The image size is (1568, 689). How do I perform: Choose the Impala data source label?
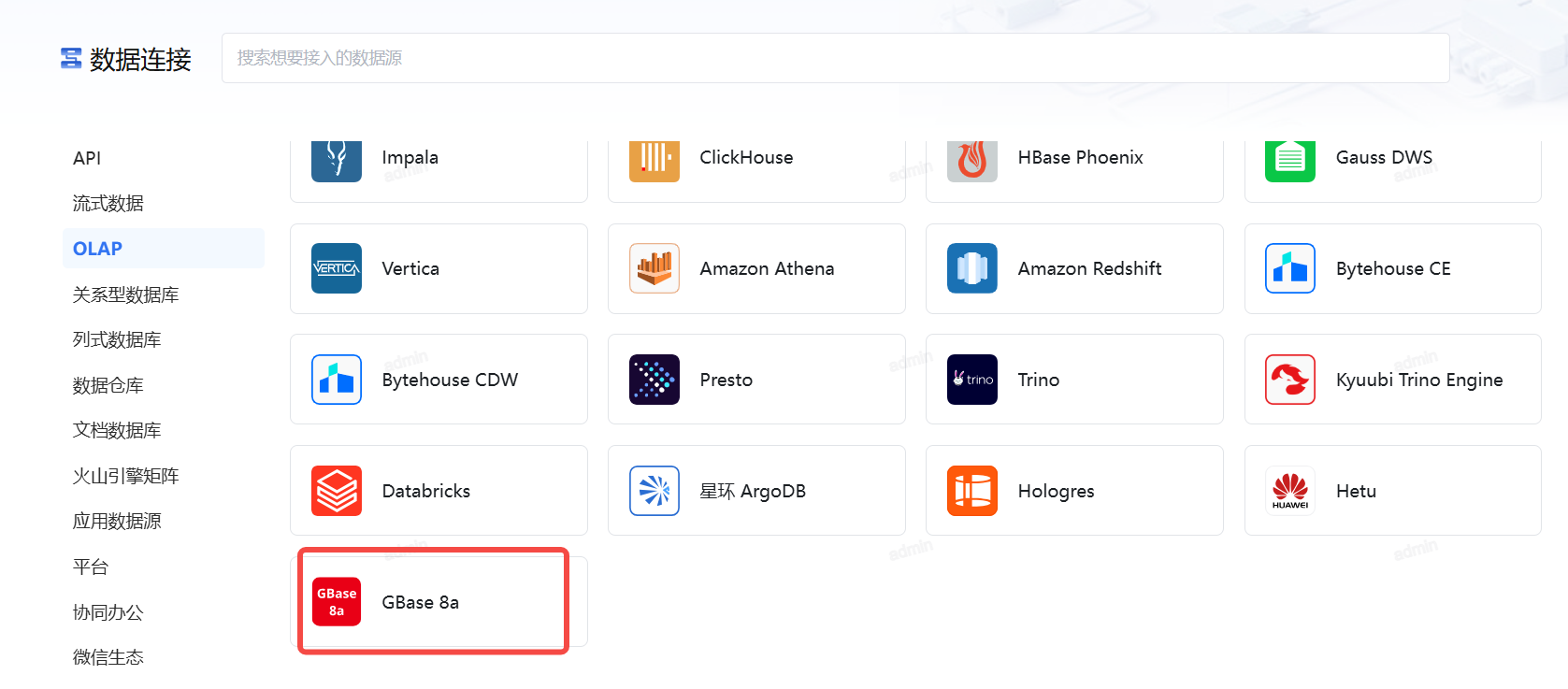(x=410, y=157)
